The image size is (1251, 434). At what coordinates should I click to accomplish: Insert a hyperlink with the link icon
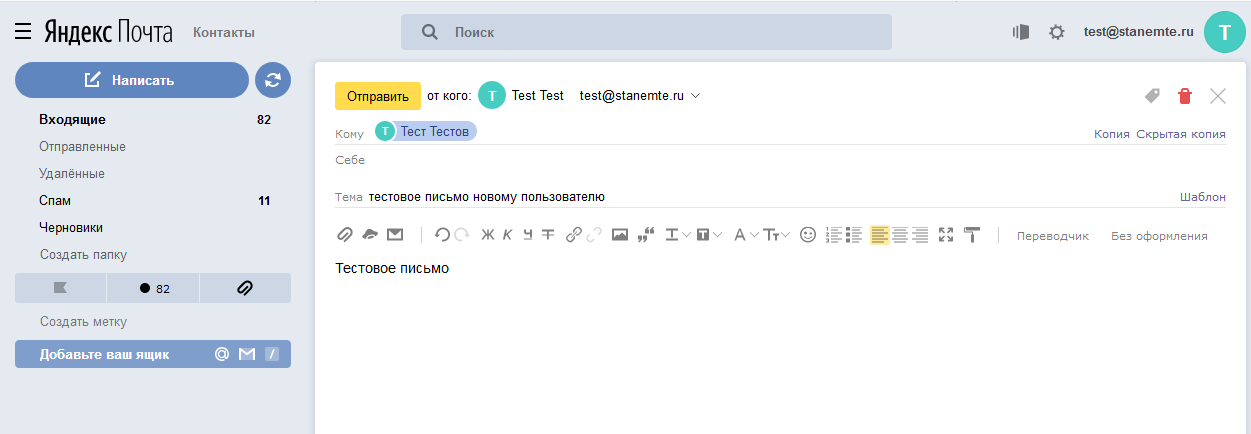573,235
